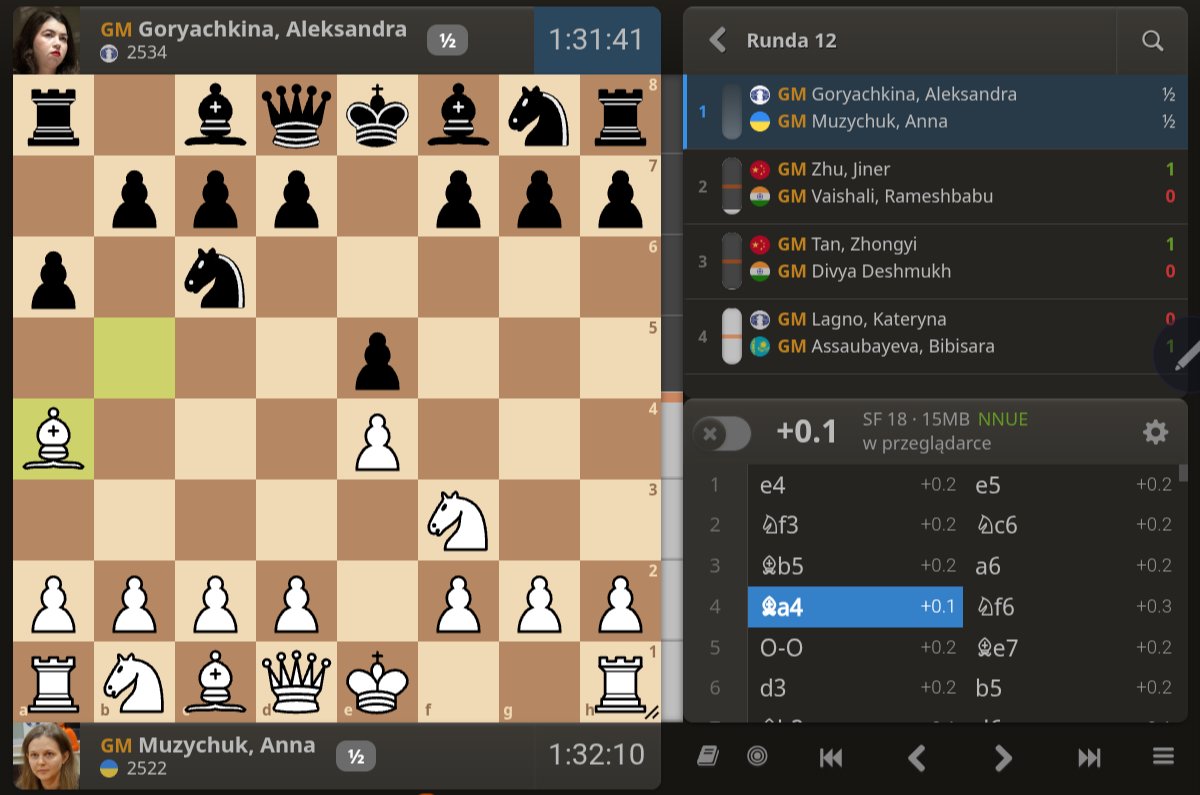Screen dimensions: 1200x795
Task: Step back one move
Action: coord(916,758)
